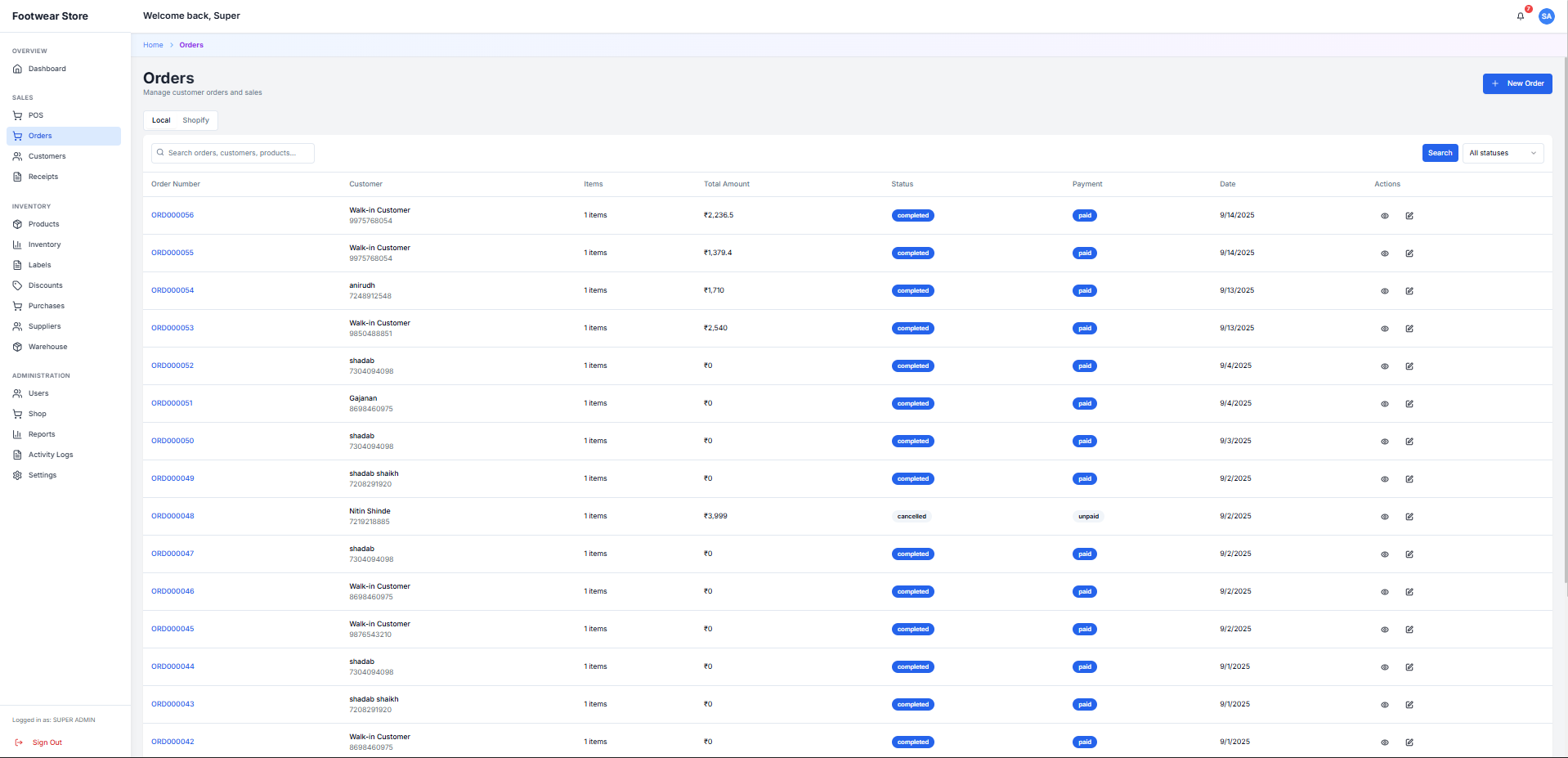Click the anirudh customer name

tap(362, 285)
